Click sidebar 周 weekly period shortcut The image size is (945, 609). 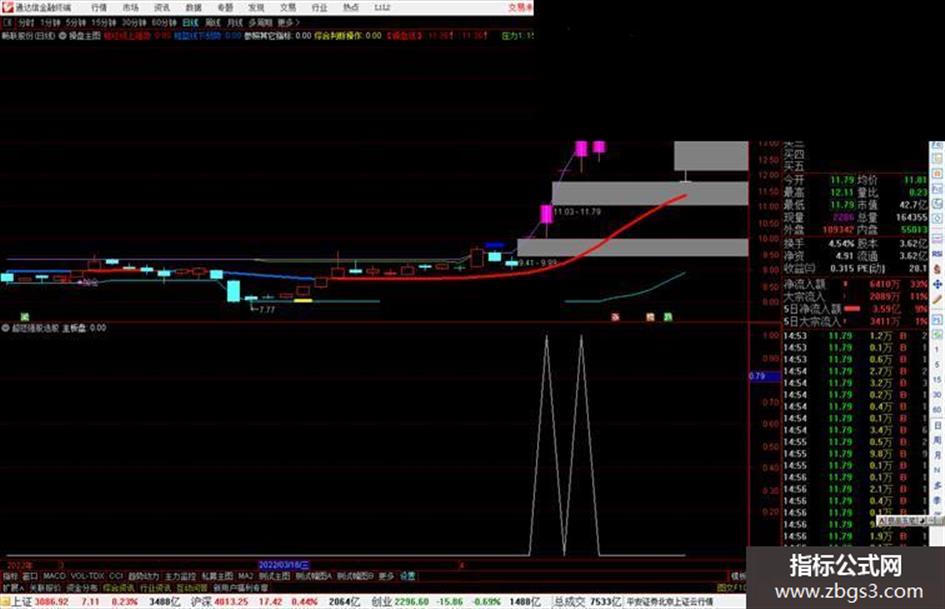click(937, 440)
